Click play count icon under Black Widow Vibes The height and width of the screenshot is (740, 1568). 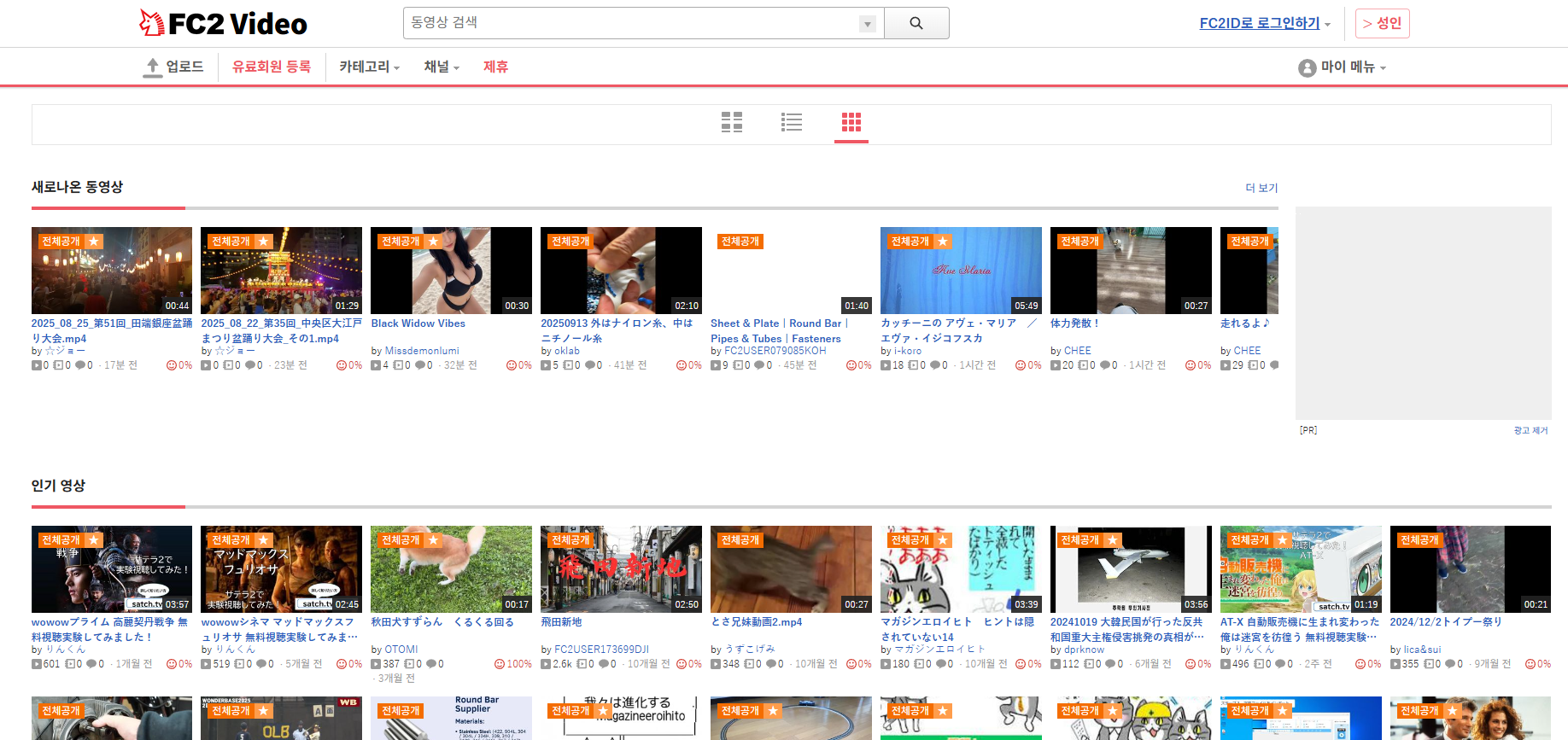[x=376, y=365]
